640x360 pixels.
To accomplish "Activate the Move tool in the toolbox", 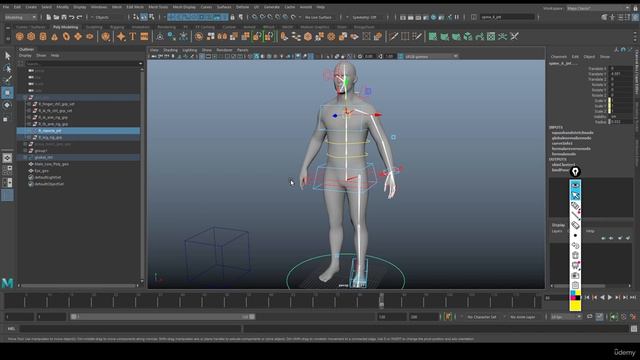I will (x=7, y=93).
